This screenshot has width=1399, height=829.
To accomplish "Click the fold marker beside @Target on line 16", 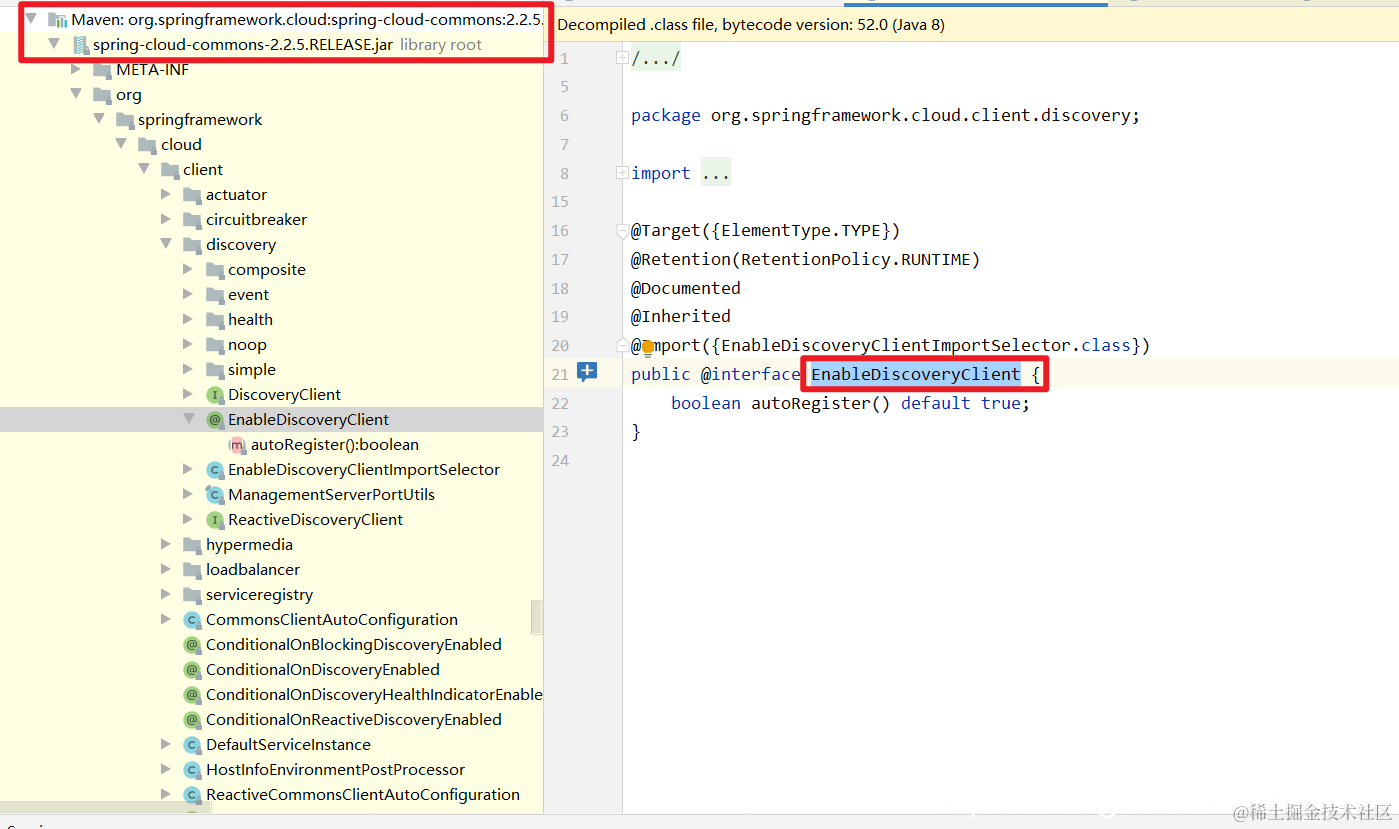I will click(622, 231).
